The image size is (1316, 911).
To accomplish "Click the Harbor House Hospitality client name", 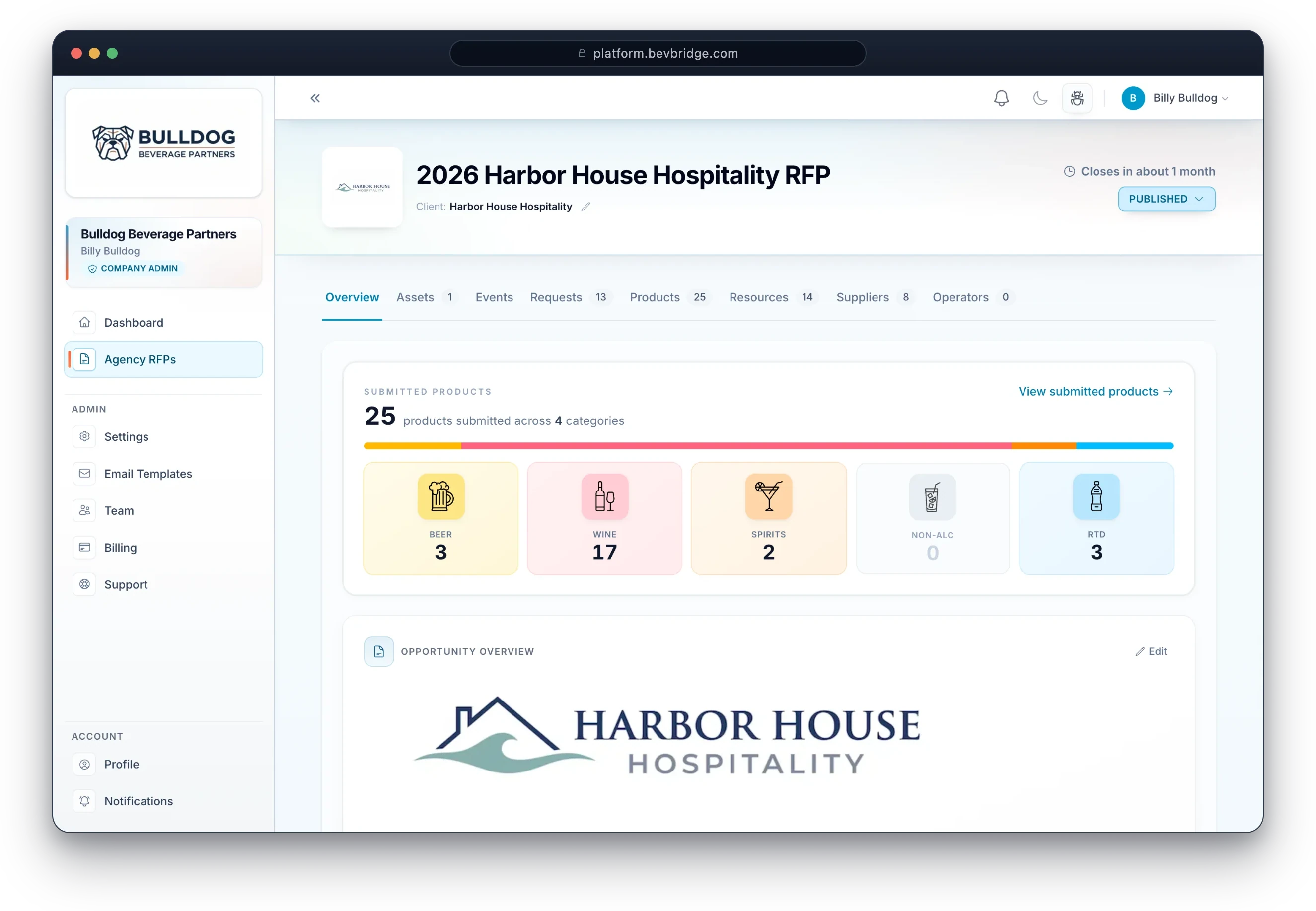I will pyautogui.click(x=511, y=207).
